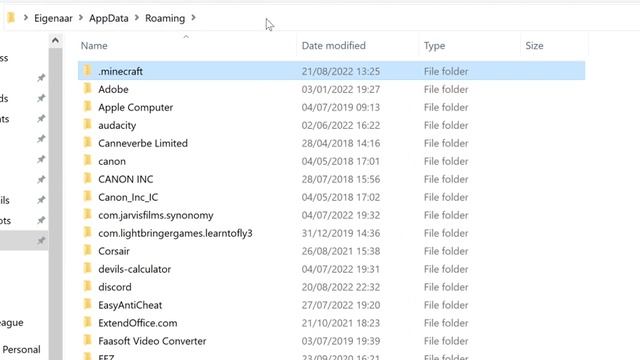Click Roaming in the address path
The image size is (640, 360).
(x=165, y=18)
